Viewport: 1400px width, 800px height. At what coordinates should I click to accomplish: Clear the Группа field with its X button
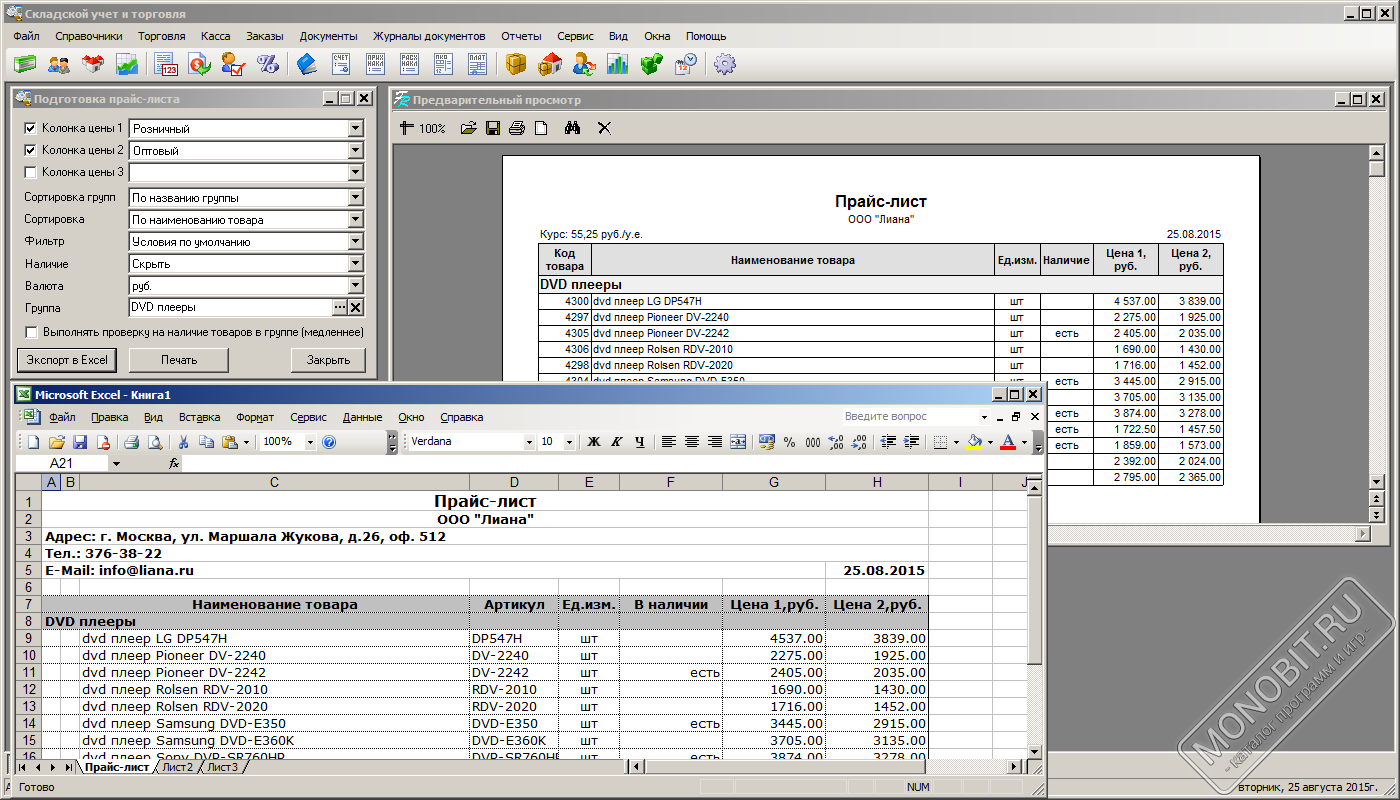(x=355, y=307)
